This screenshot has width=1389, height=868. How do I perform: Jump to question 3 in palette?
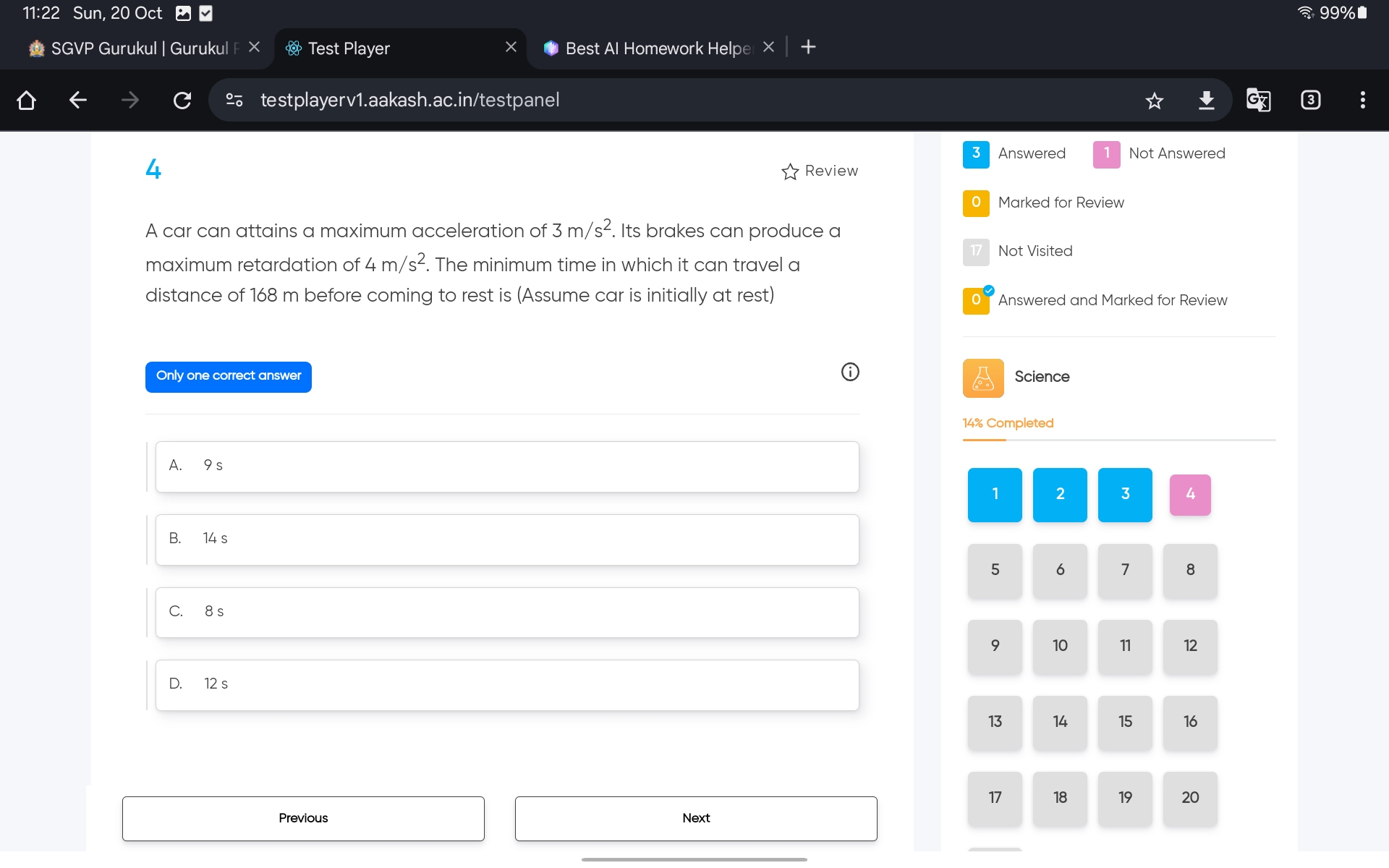(x=1125, y=495)
